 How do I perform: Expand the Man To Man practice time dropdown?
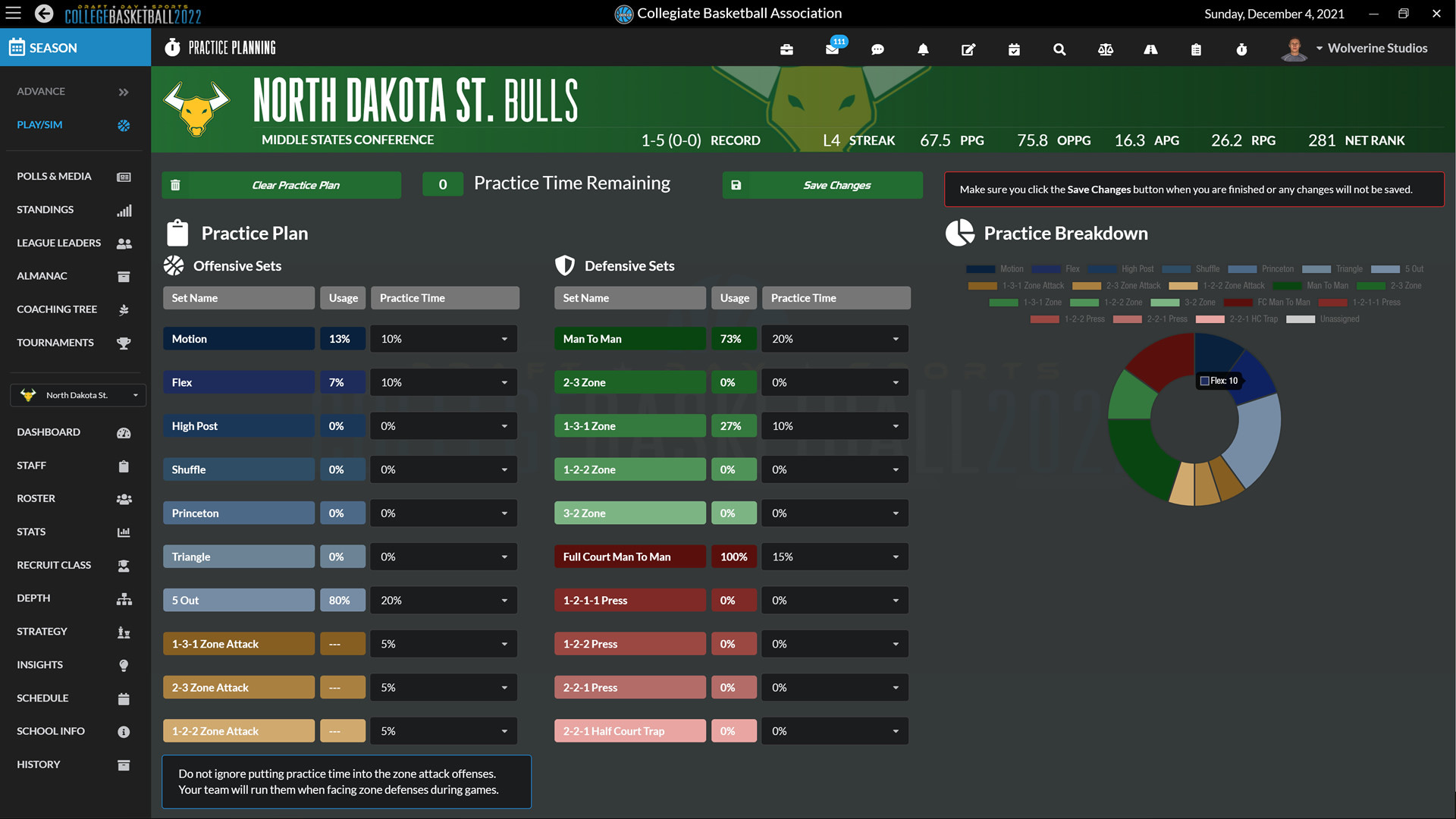point(895,338)
